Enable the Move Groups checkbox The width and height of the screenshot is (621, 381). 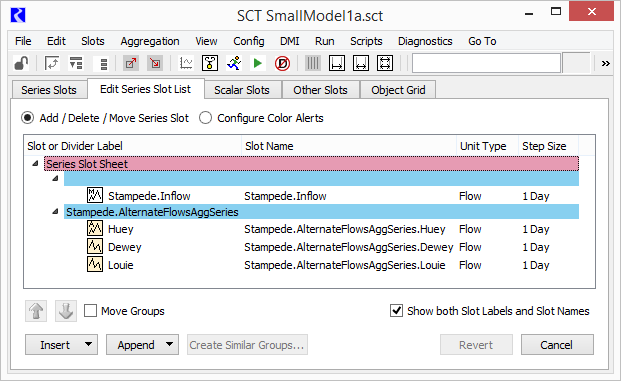point(90,311)
